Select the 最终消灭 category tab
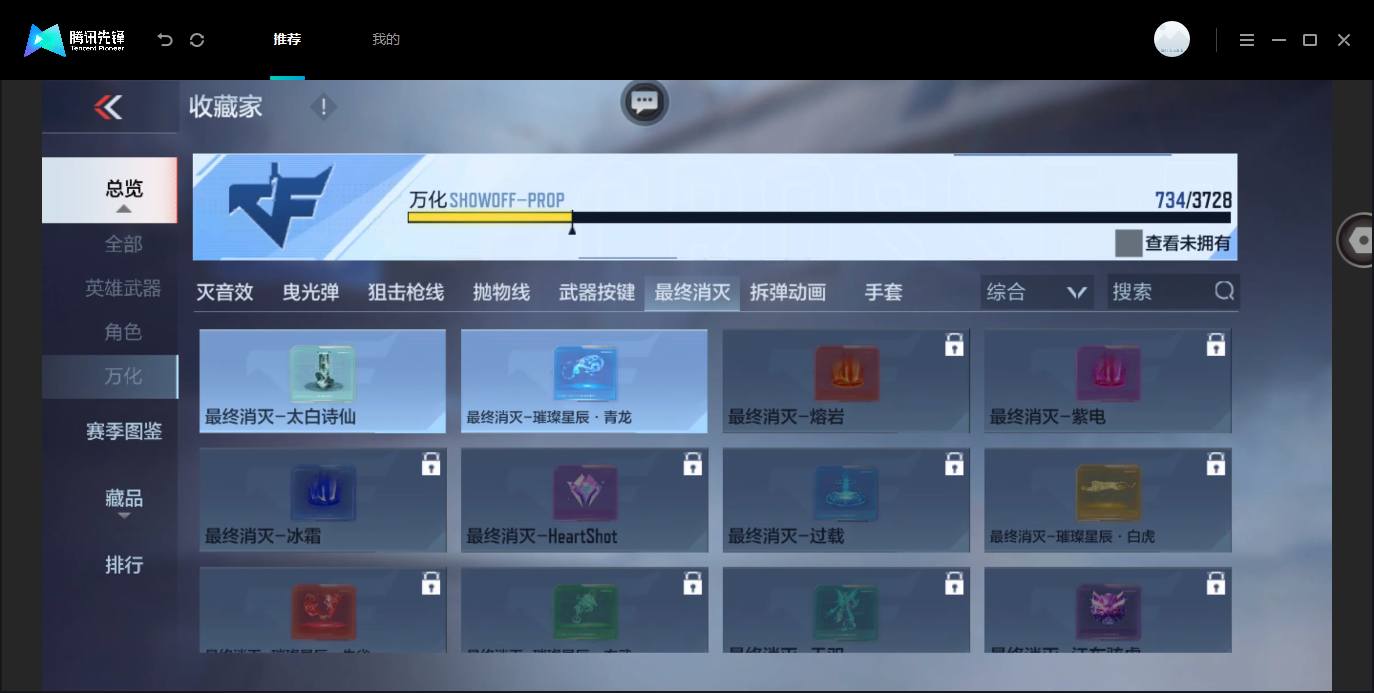The image size is (1374, 693). 692,292
